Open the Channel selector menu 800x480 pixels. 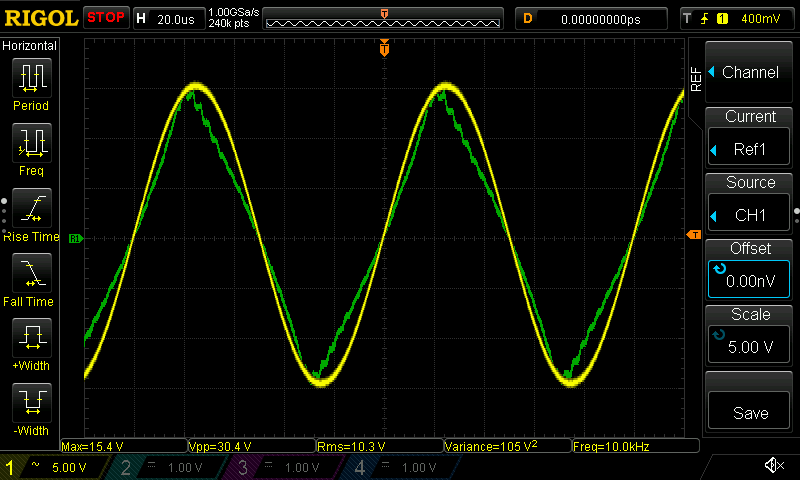(x=749, y=73)
